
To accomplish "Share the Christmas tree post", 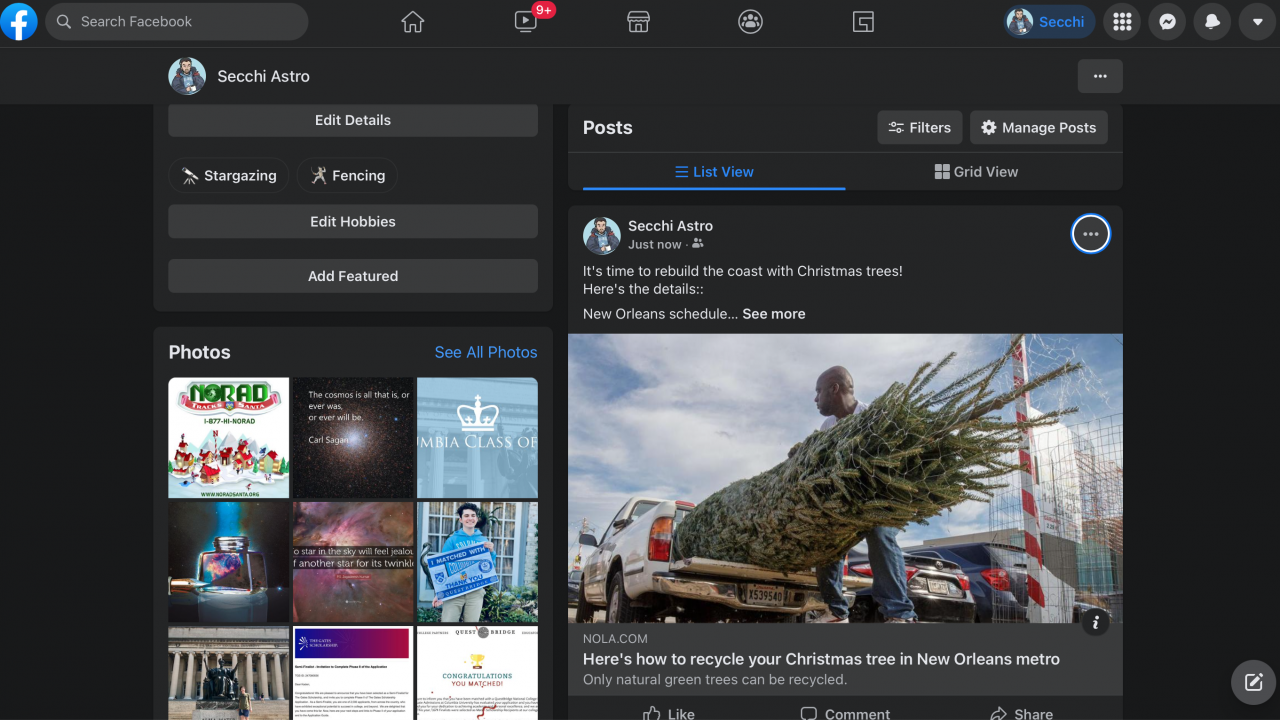I will 1021,714.
